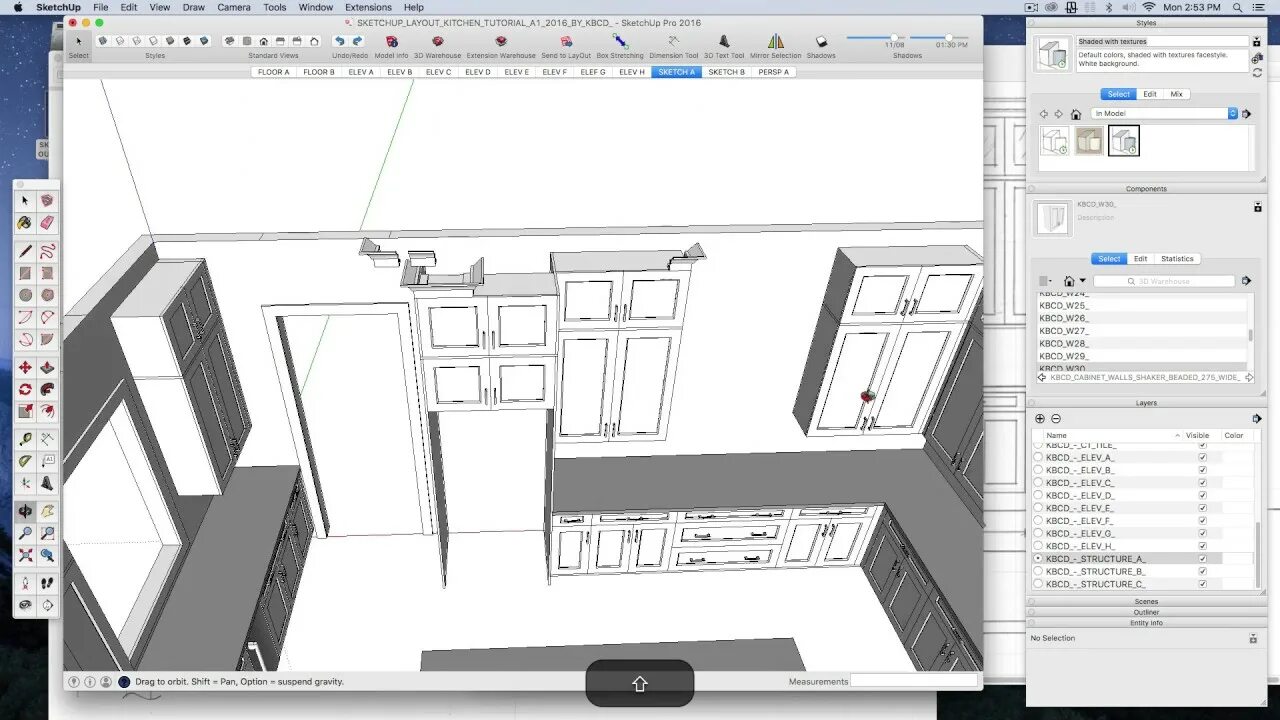Choose Front standard view house icon
The image size is (1280, 720).
coord(263,41)
